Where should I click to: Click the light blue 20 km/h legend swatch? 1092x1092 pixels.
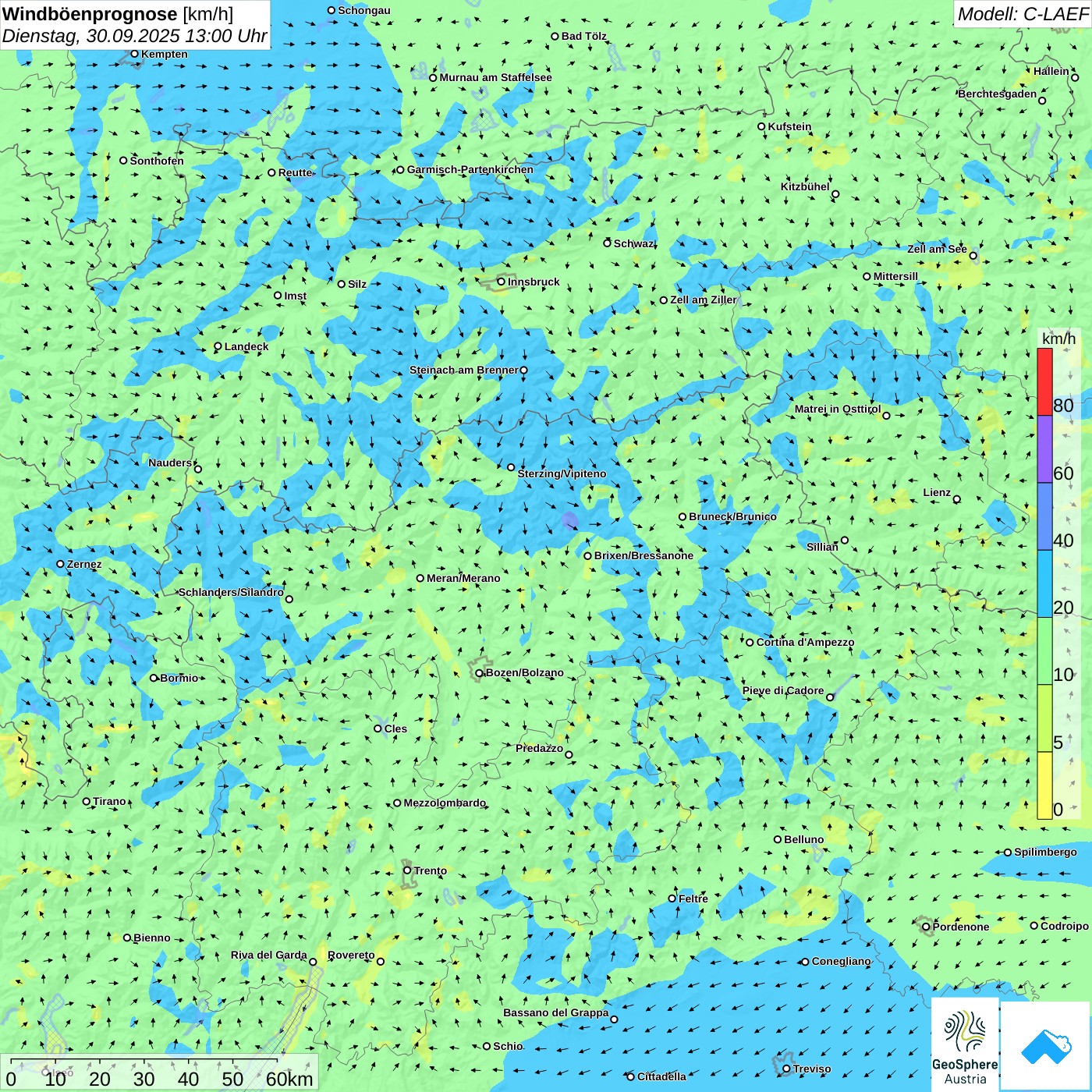(x=1044, y=584)
